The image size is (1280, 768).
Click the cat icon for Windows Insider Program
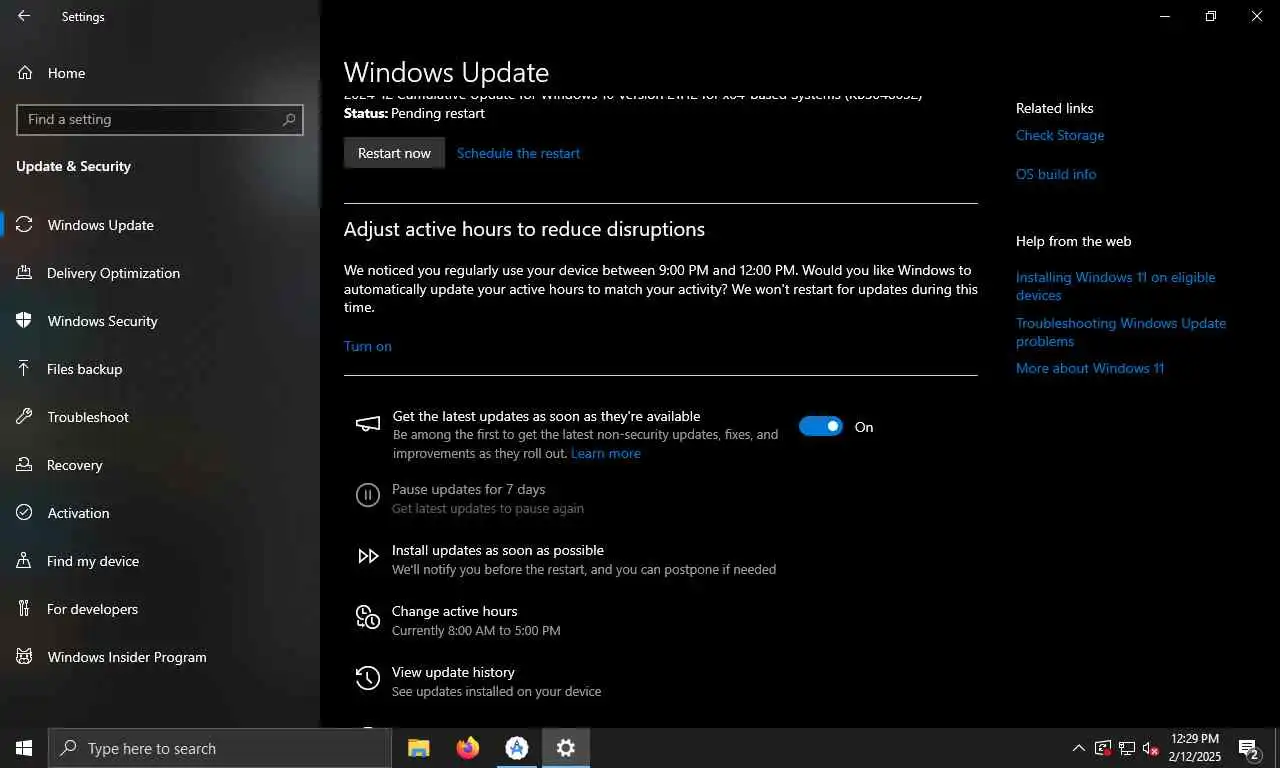[25, 657]
